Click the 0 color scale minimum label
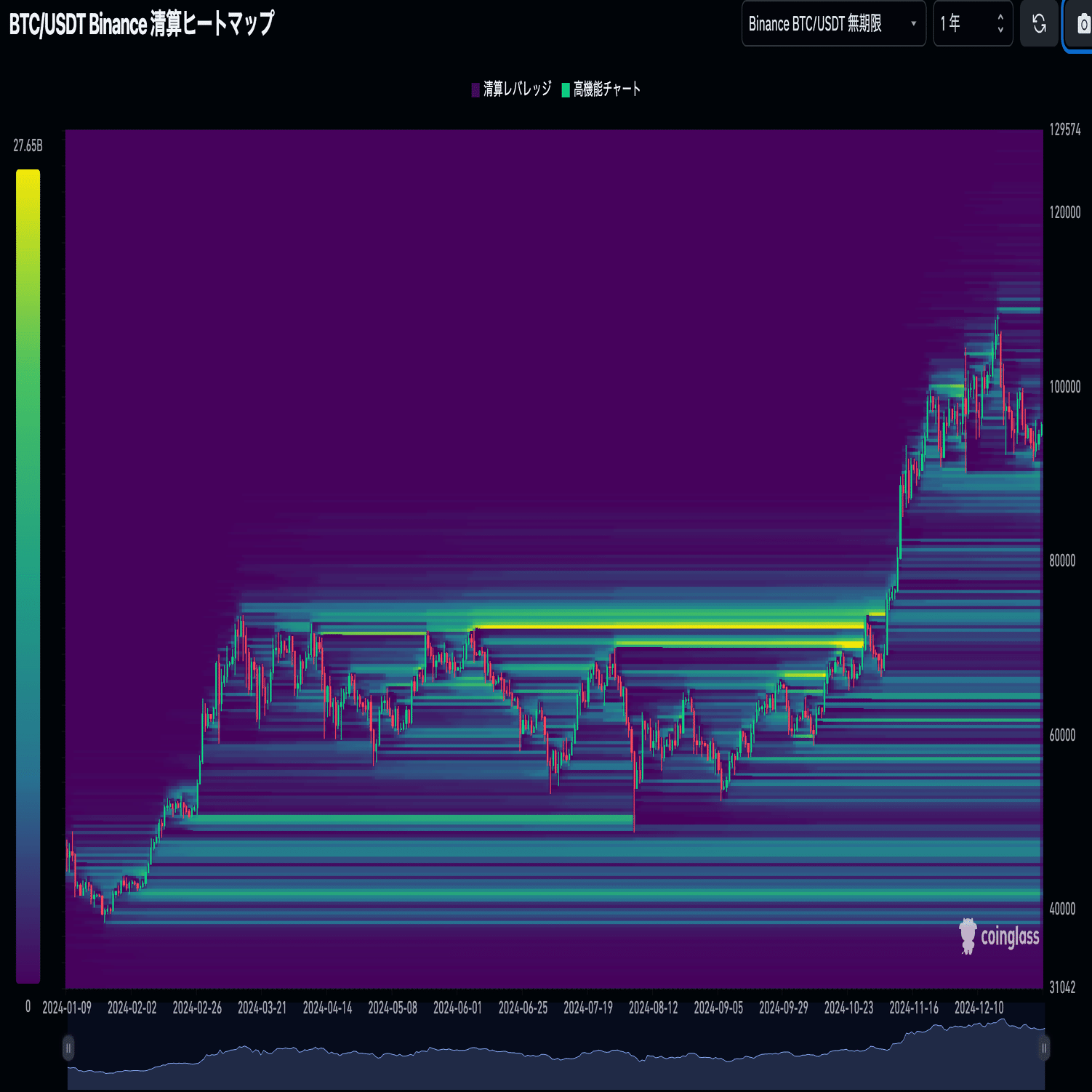The width and height of the screenshot is (1092, 1092). click(28, 1006)
